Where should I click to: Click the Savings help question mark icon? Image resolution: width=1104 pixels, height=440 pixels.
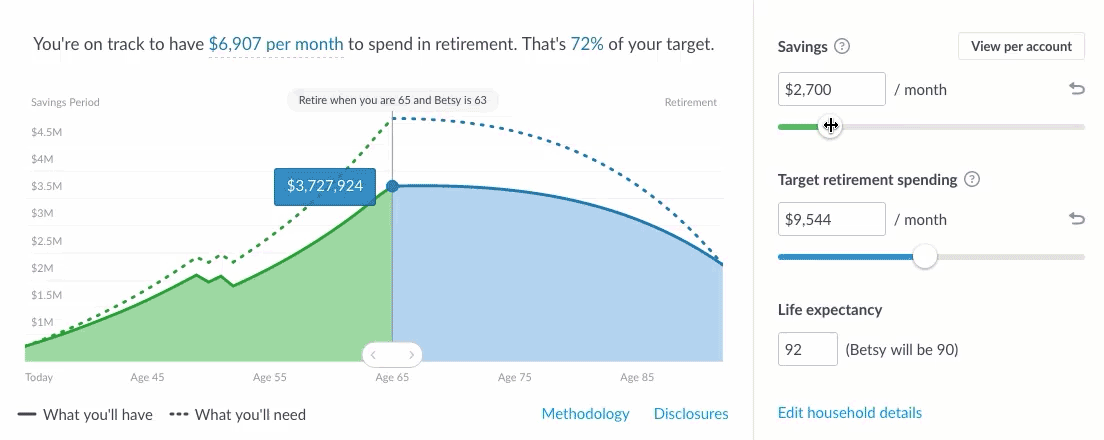pos(842,46)
